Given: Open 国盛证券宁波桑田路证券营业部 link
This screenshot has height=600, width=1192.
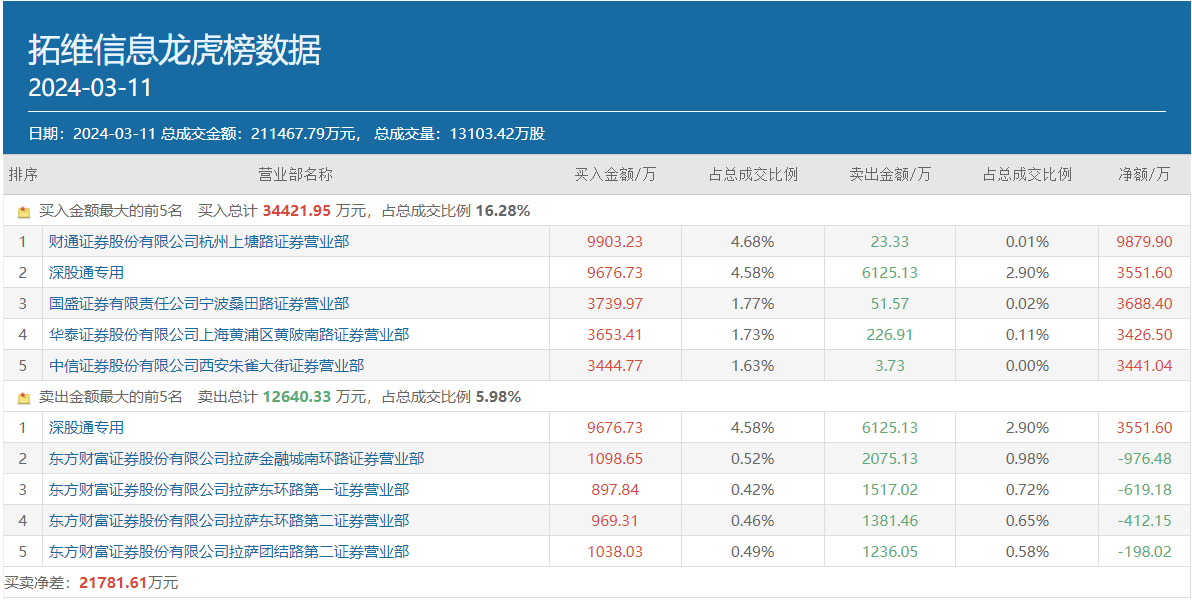Looking at the screenshot, I should coord(199,303).
